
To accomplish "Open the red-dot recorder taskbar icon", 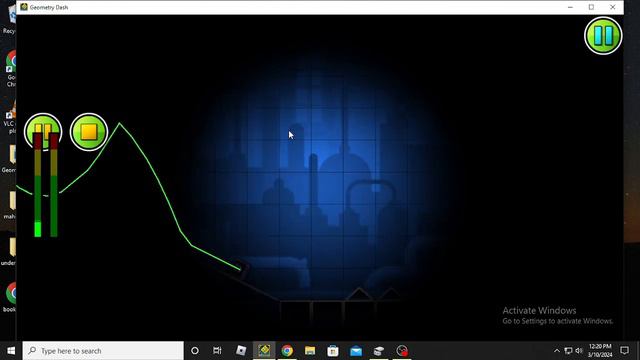I will point(402,351).
